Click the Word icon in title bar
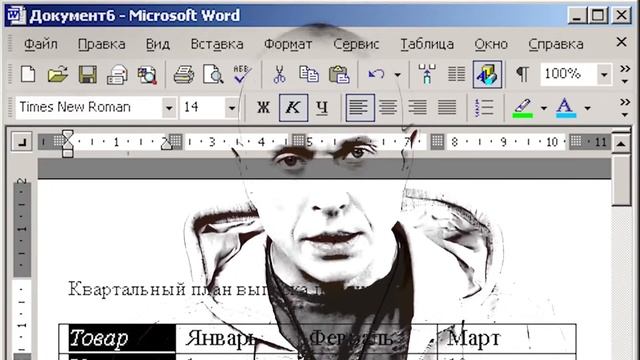Viewport: 640px width, 360px height. [x=15, y=16]
